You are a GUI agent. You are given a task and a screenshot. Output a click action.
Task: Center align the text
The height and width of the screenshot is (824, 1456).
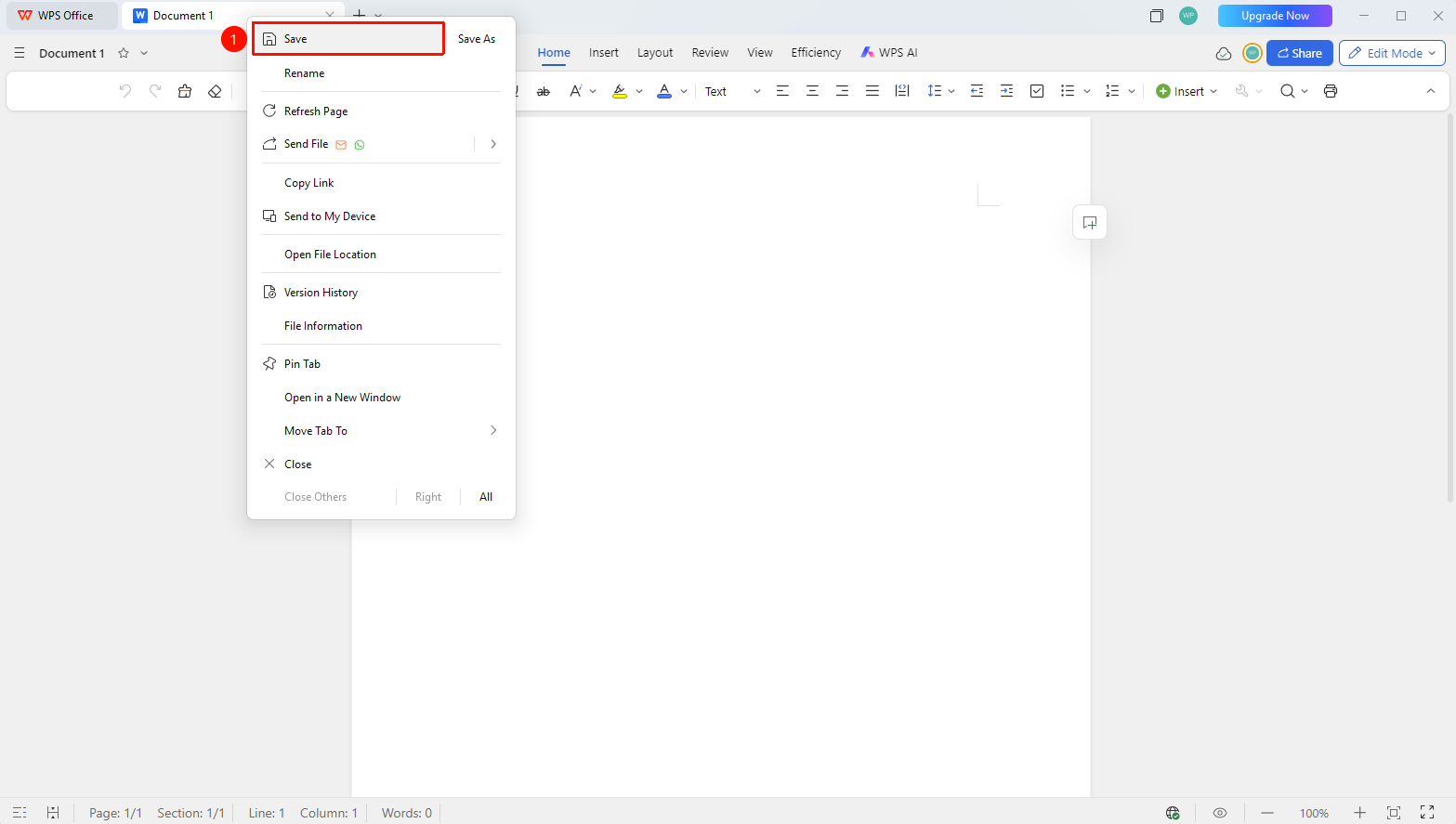point(812,91)
